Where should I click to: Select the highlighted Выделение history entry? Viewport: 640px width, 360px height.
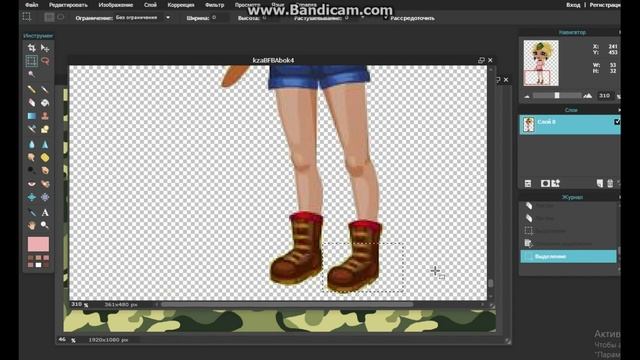pos(568,256)
